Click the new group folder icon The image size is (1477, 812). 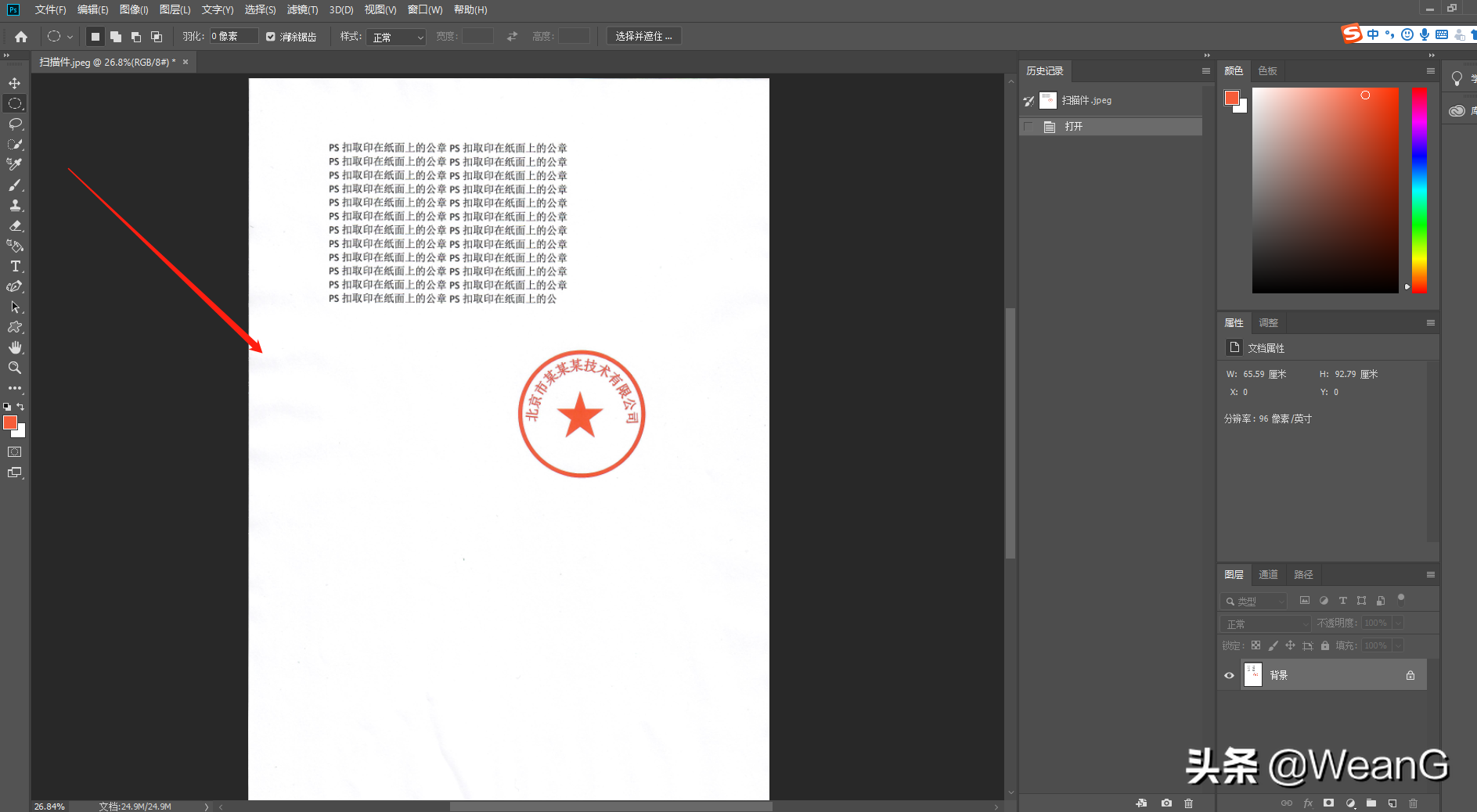pos(1371,803)
